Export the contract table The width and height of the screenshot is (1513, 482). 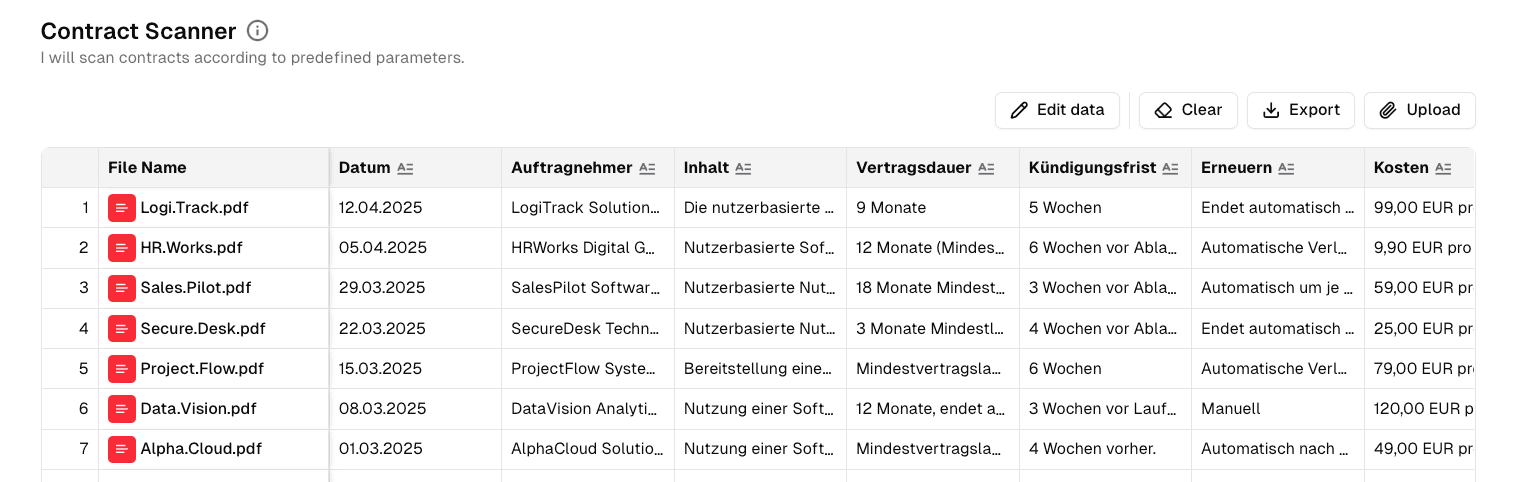1300,110
